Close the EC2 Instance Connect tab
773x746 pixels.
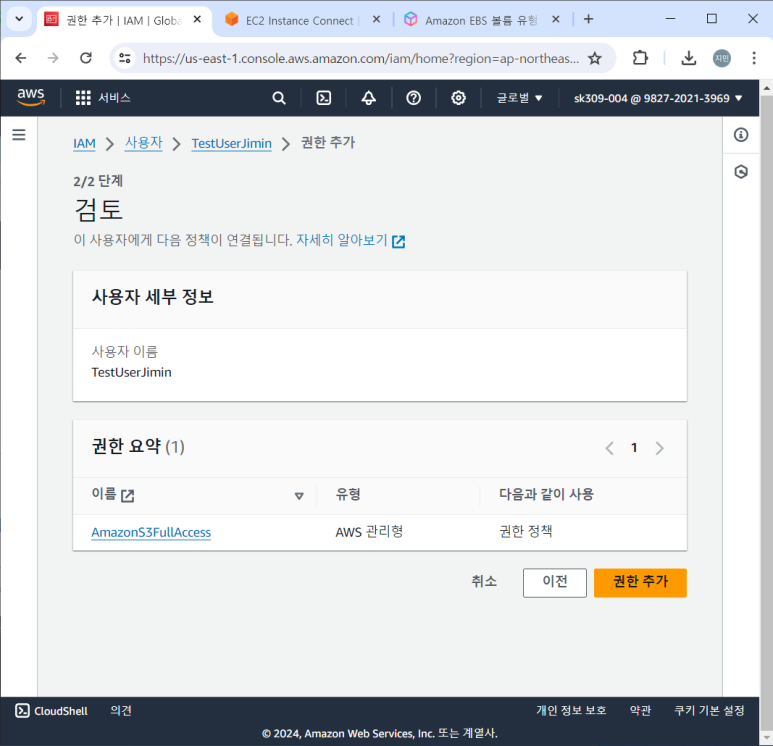[x=376, y=19]
